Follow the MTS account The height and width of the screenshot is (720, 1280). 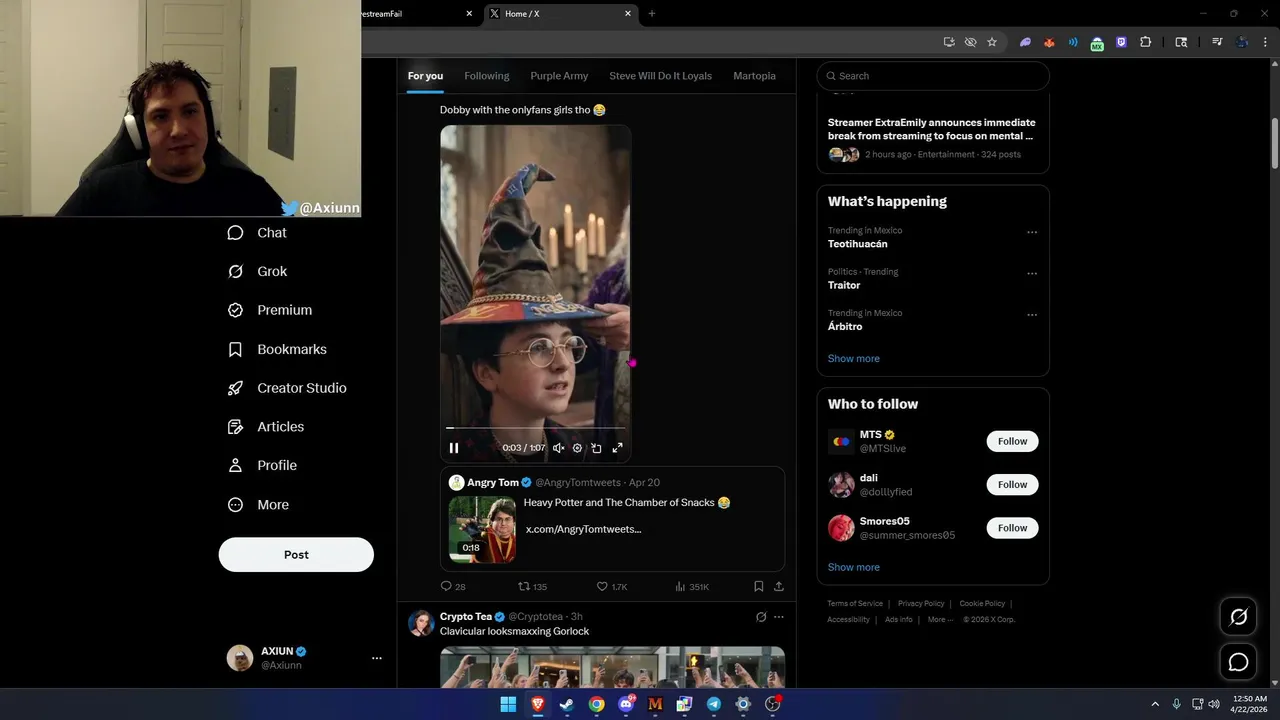coord(1012,441)
